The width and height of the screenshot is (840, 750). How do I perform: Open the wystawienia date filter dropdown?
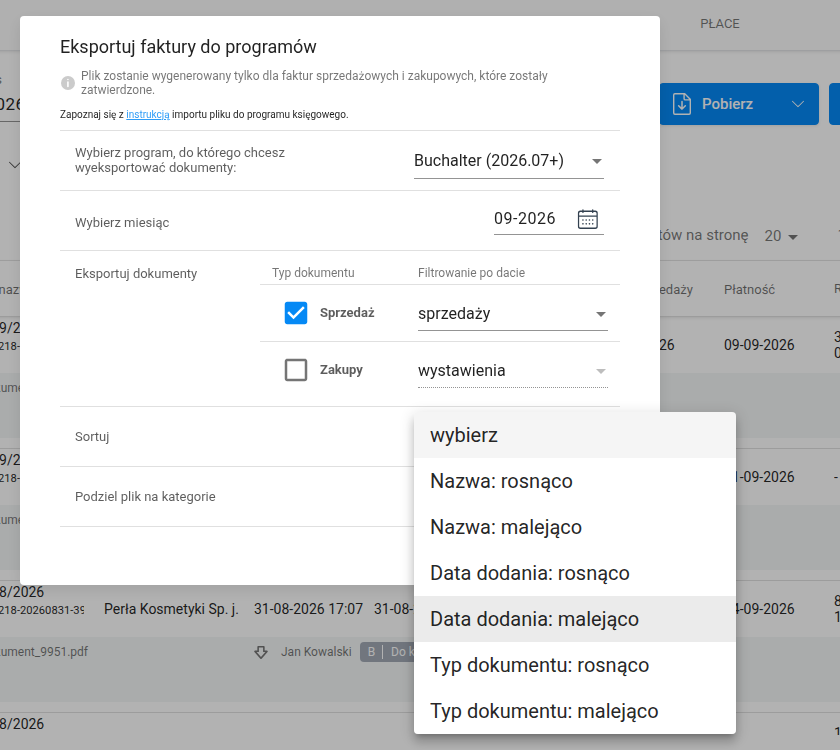point(513,371)
